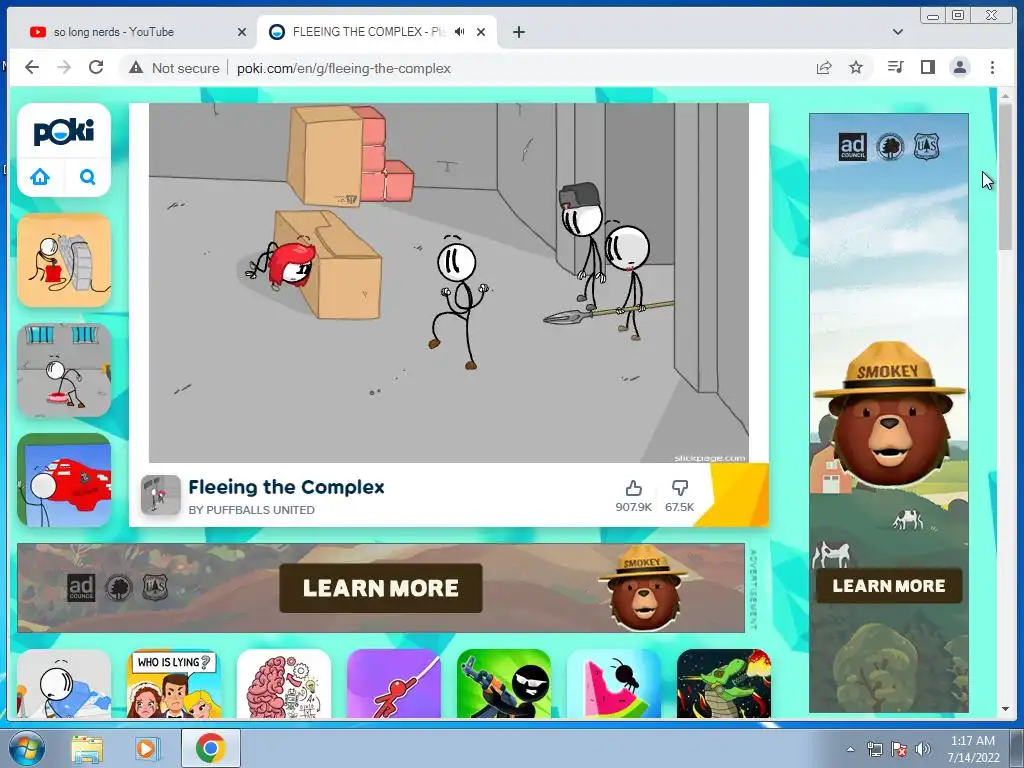Show hidden tray icons arrow
1024x768 pixels.
click(x=850, y=749)
